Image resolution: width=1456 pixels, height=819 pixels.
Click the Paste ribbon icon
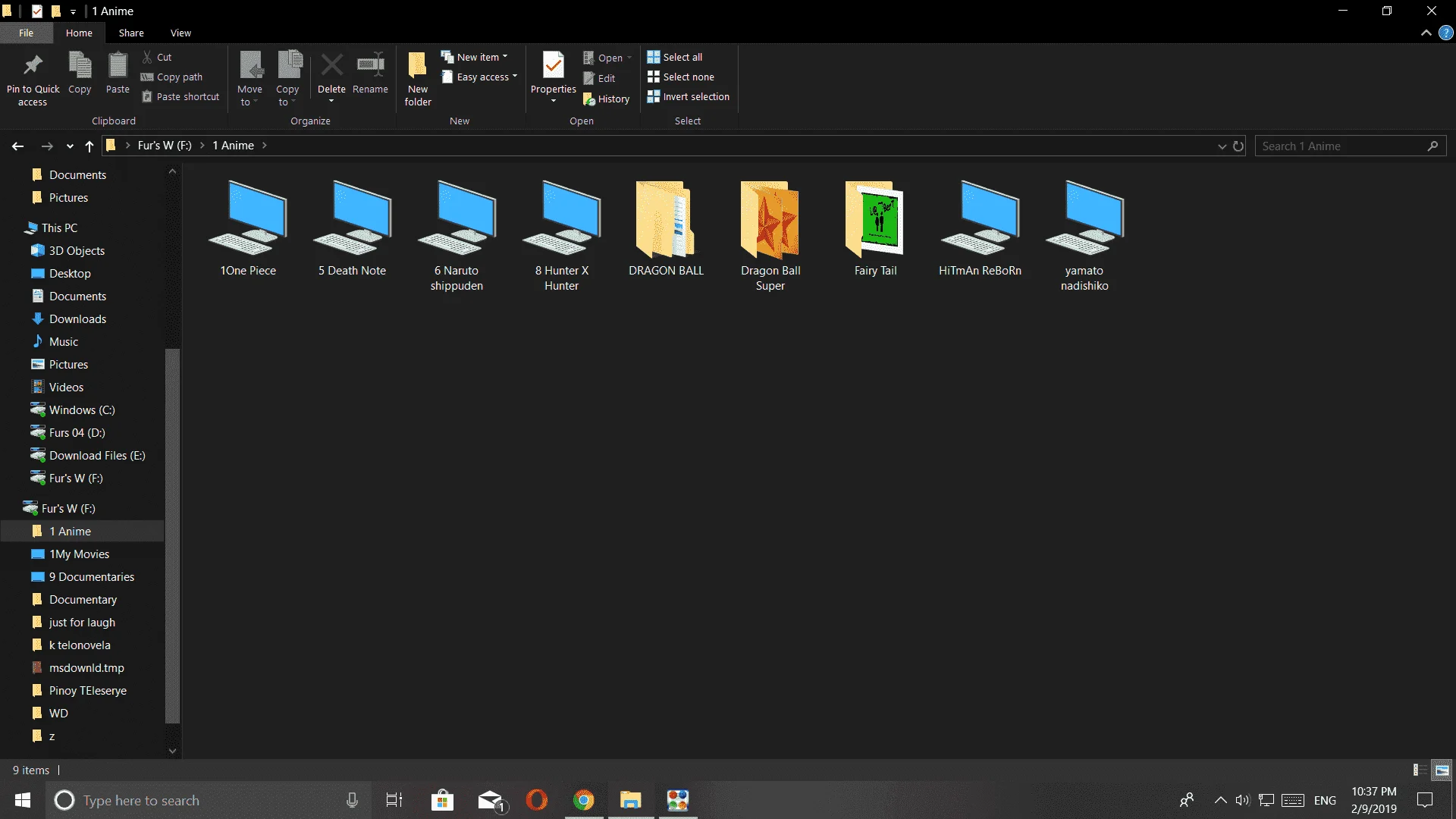point(118,65)
